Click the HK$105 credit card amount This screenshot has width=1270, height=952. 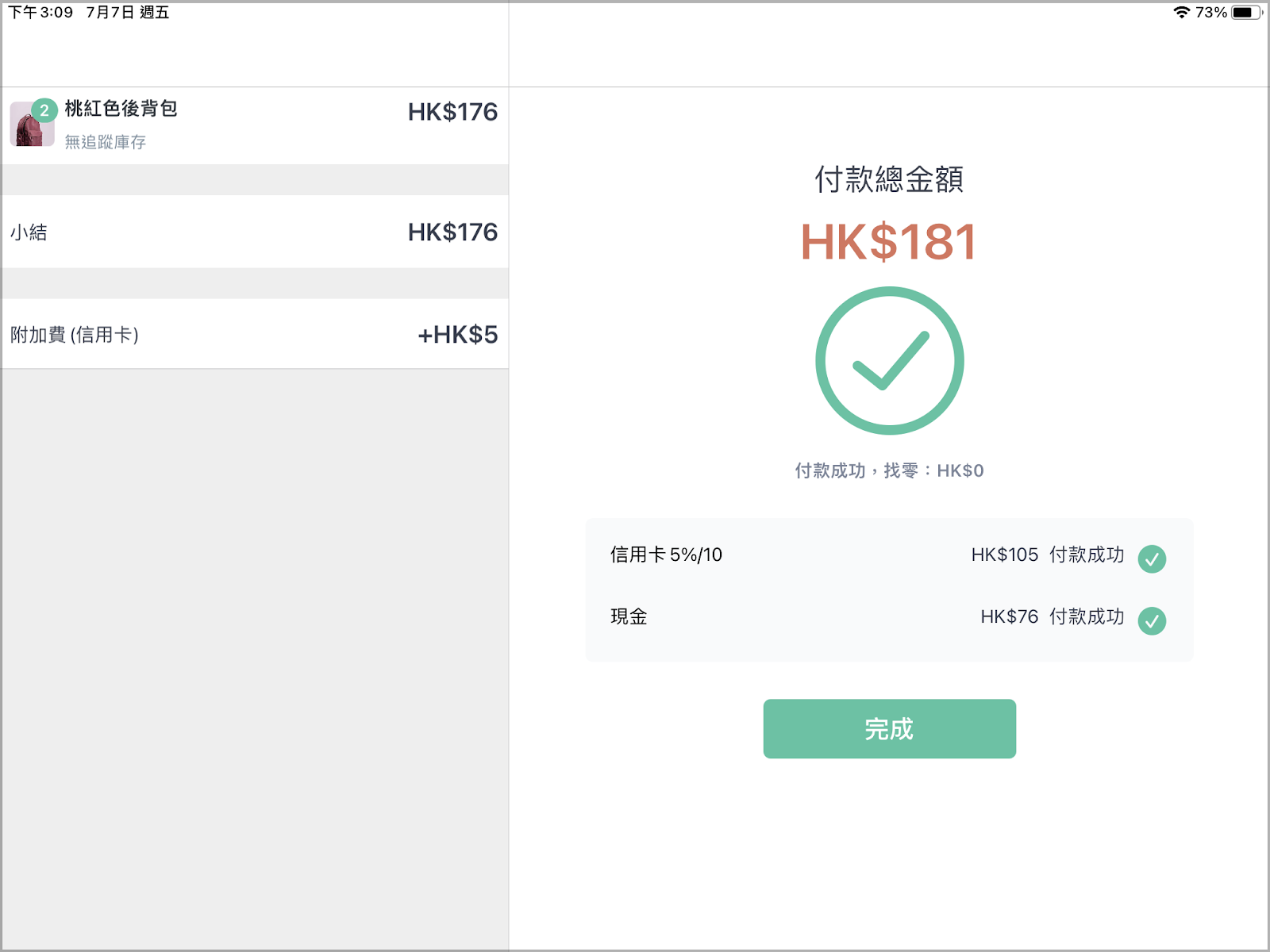pyautogui.click(x=1005, y=555)
